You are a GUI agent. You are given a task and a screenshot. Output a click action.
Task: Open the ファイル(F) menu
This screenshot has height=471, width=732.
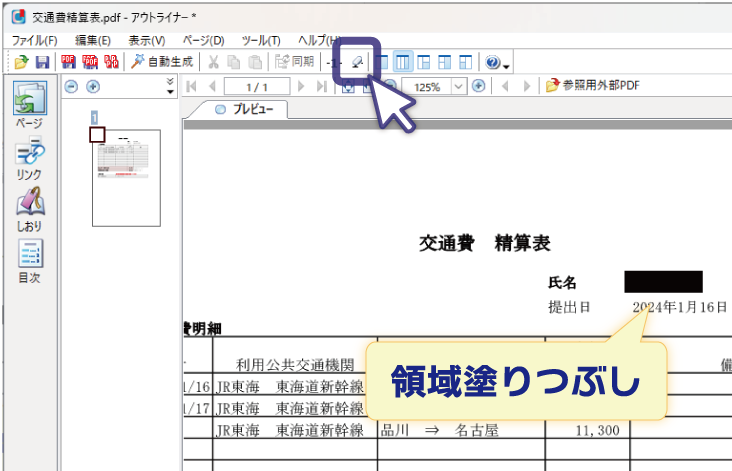point(35,40)
